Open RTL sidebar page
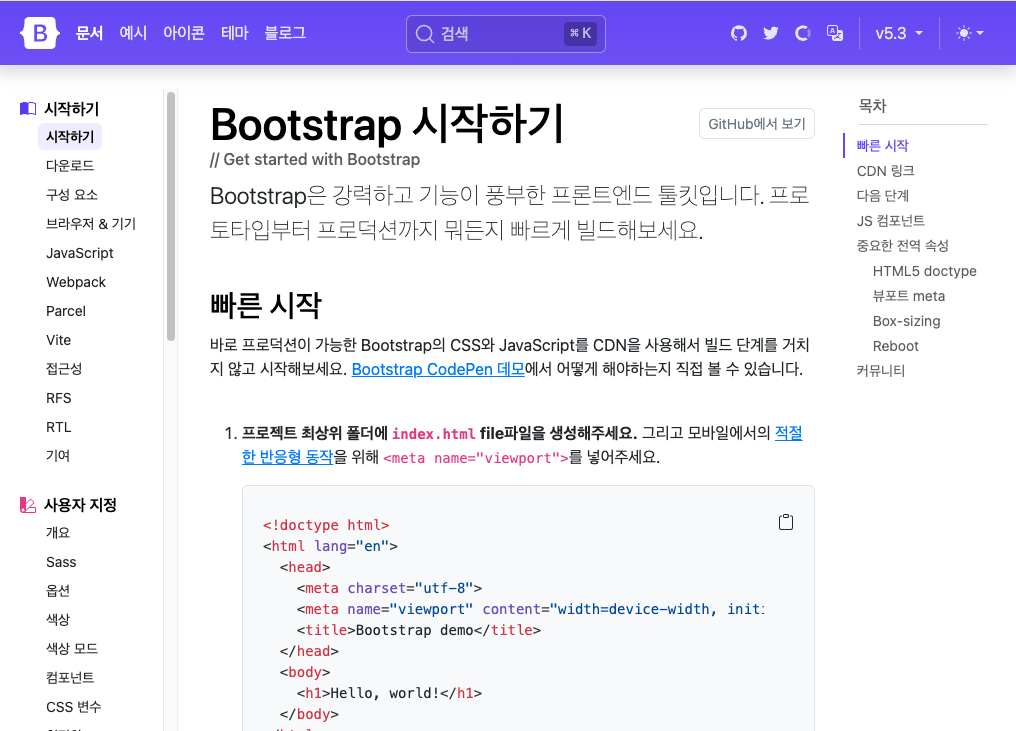1016x731 pixels. pyautogui.click(x=58, y=428)
